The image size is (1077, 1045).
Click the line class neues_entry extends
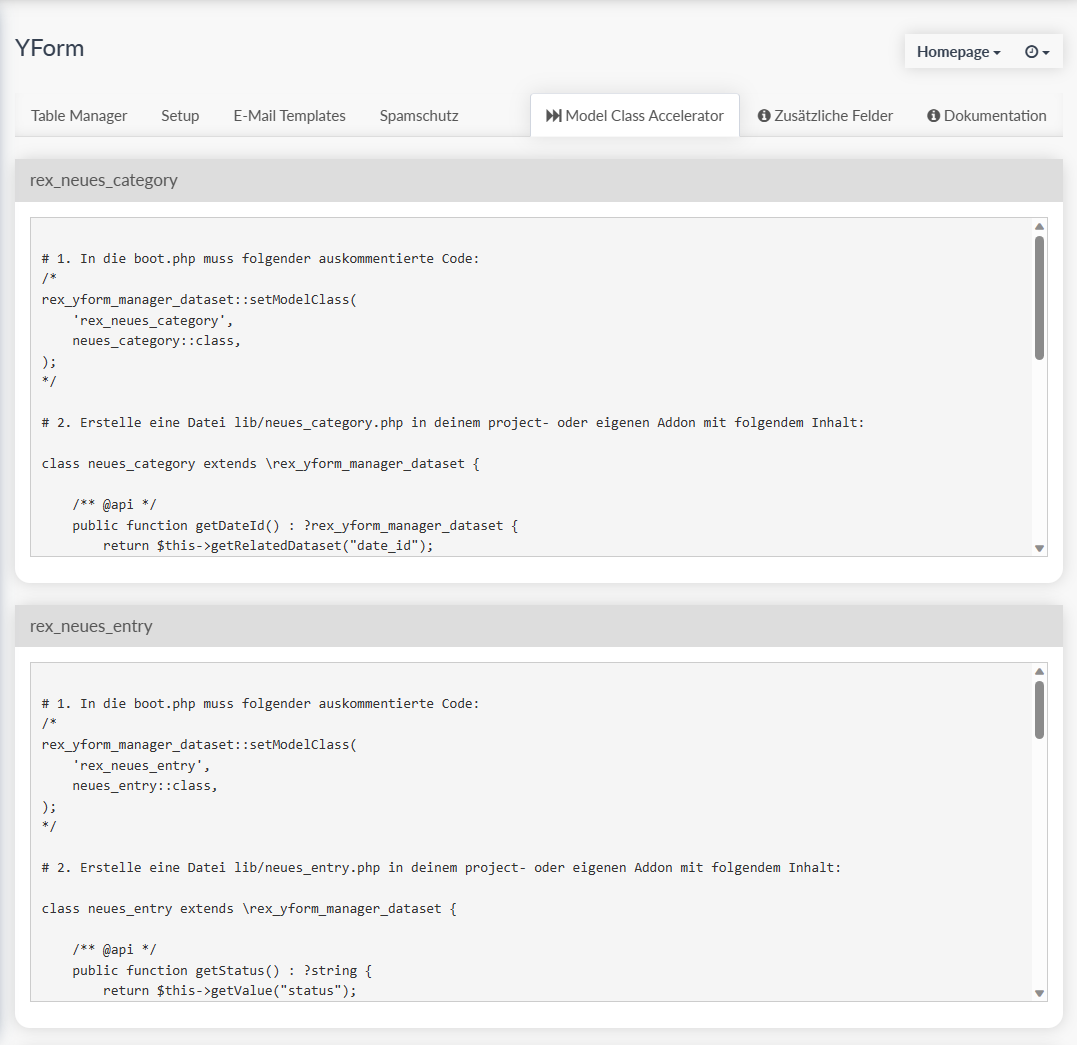[x=249, y=908]
